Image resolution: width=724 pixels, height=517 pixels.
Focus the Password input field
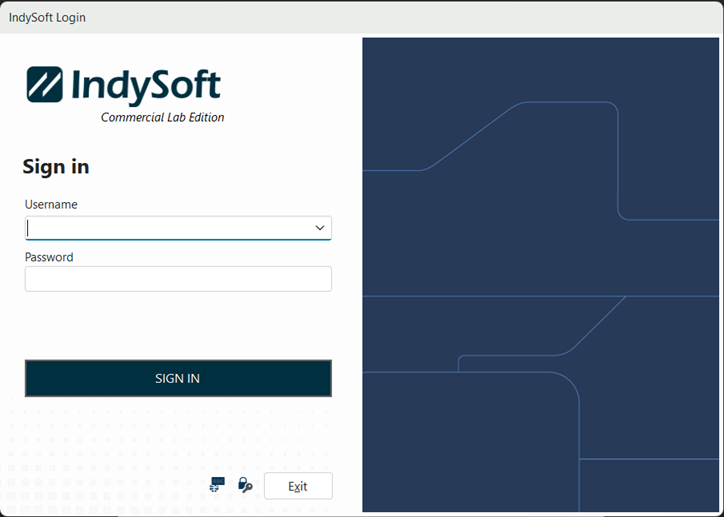point(178,279)
